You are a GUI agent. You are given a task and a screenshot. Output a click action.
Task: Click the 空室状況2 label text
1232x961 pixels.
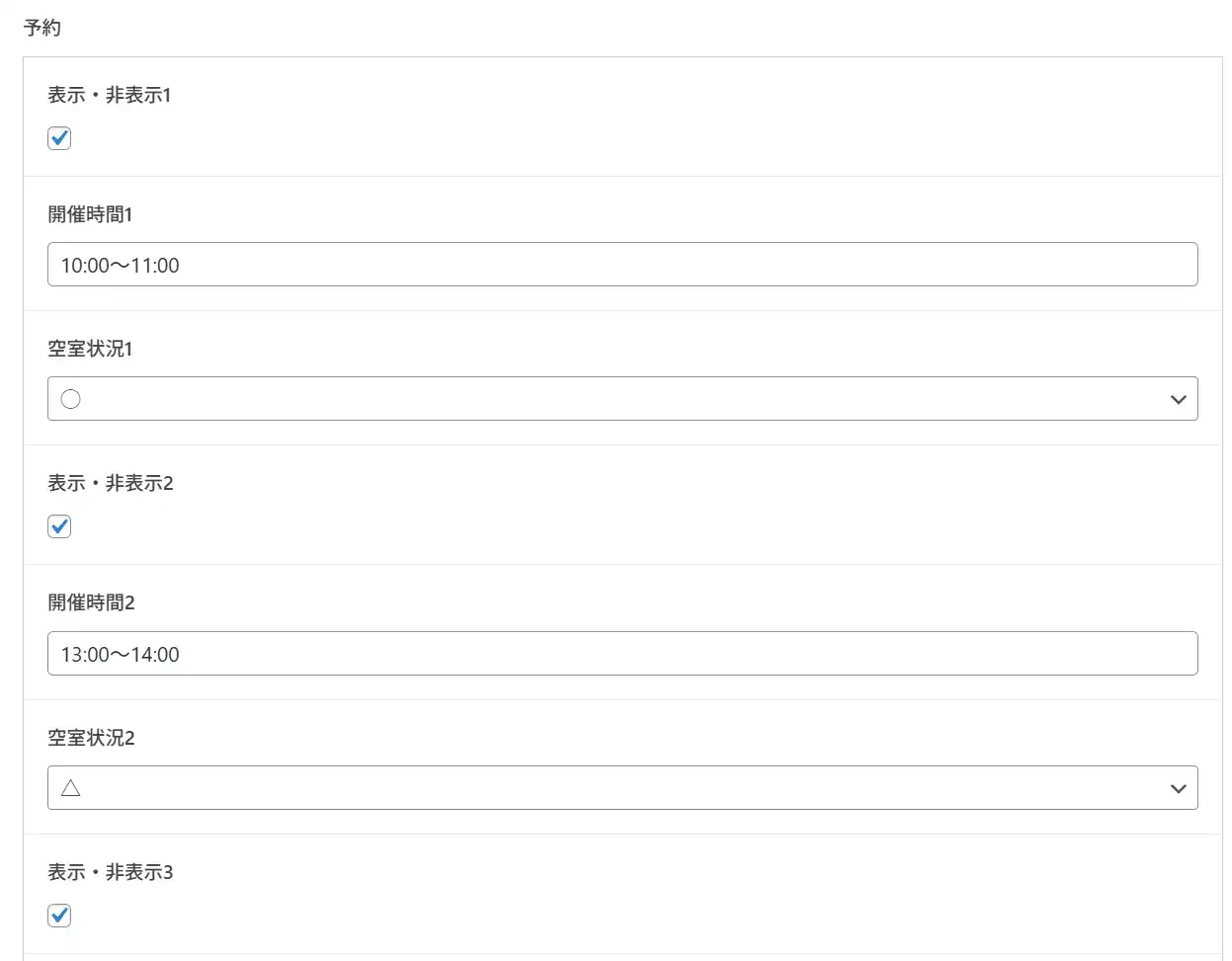pyautogui.click(x=91, y=738)
